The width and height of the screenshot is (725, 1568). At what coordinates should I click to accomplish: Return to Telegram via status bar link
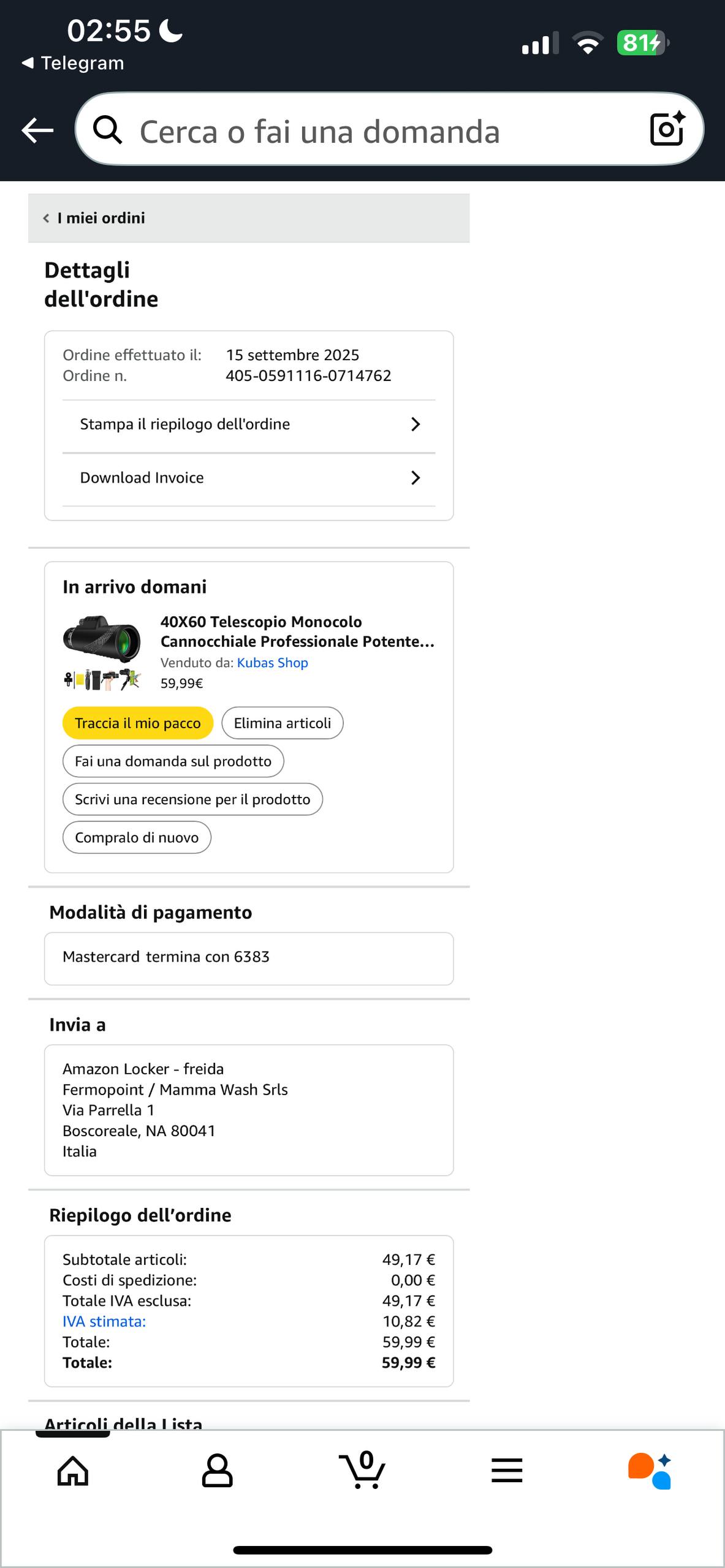[74, 63]
